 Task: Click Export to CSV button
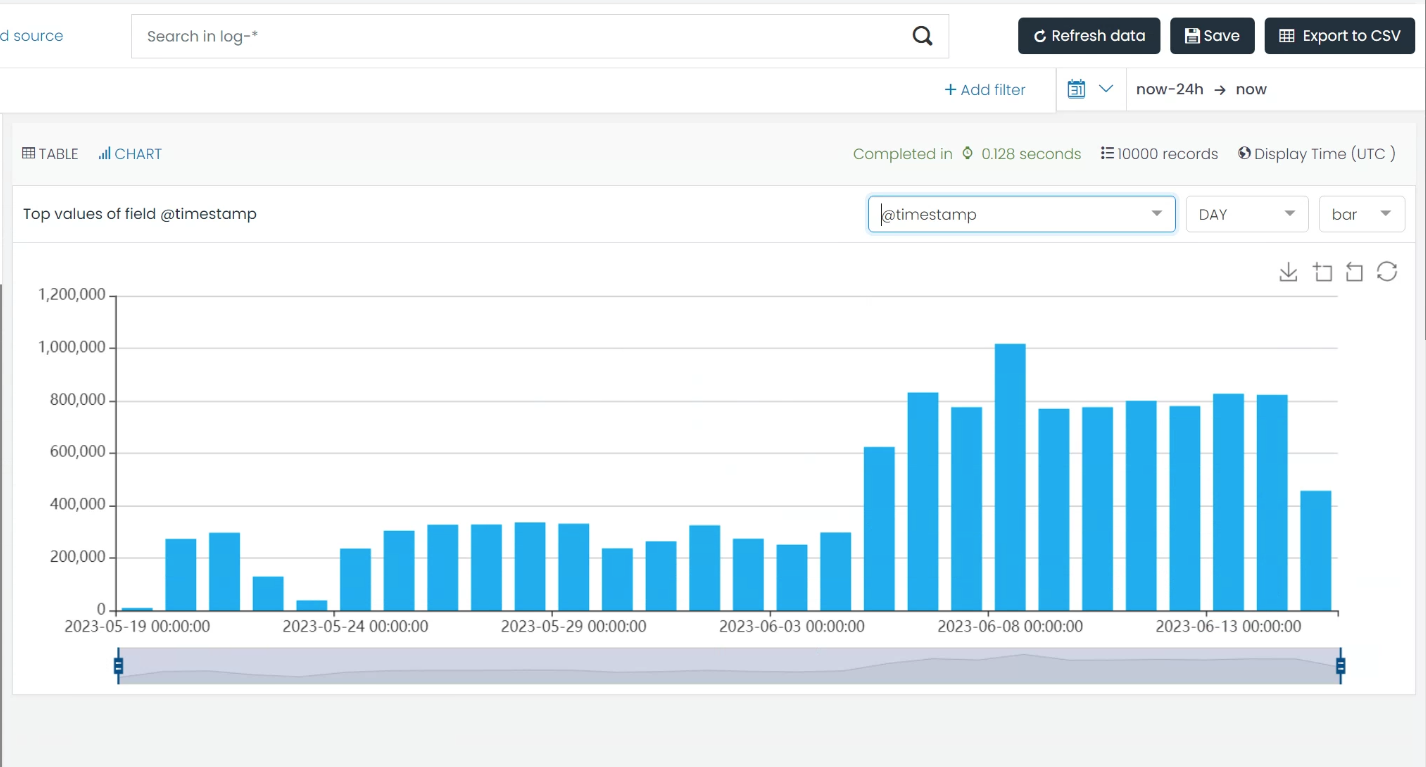(1340, 36)
